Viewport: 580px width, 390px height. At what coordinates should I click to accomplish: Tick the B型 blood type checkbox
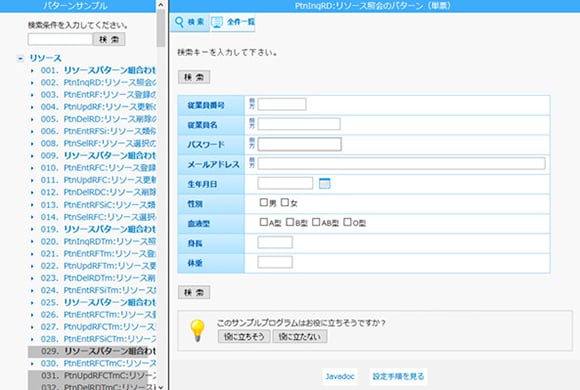point(290,222)
